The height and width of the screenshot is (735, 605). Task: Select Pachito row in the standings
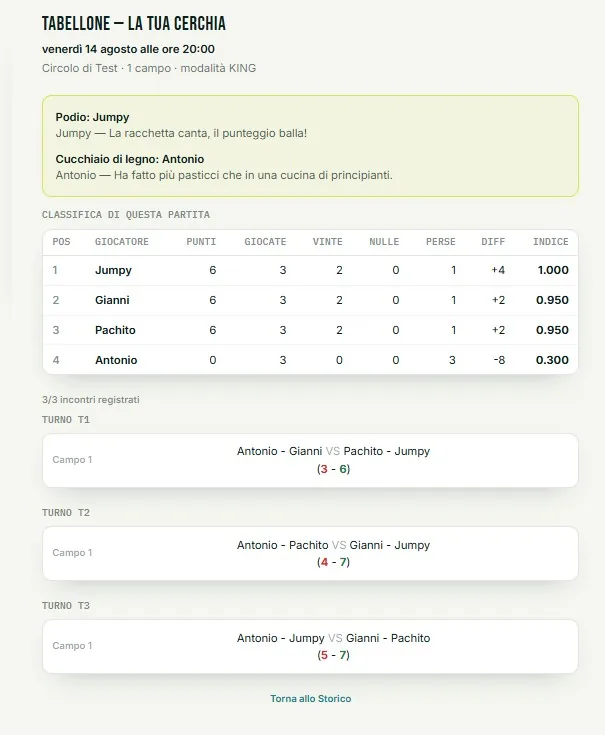310,330
